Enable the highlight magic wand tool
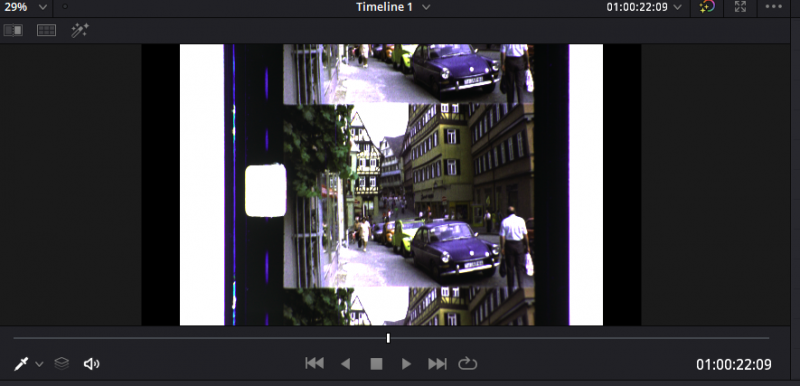 (80, 31)
